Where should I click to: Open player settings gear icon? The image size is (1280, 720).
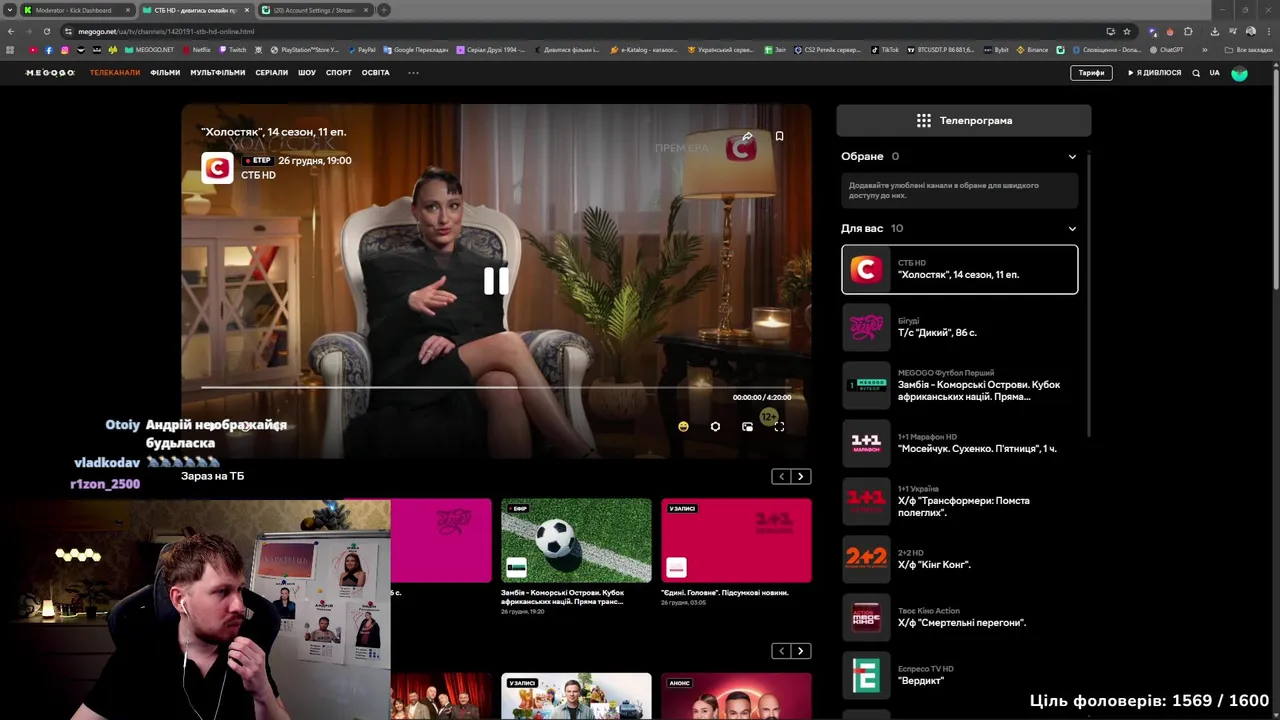pos(715,427)
